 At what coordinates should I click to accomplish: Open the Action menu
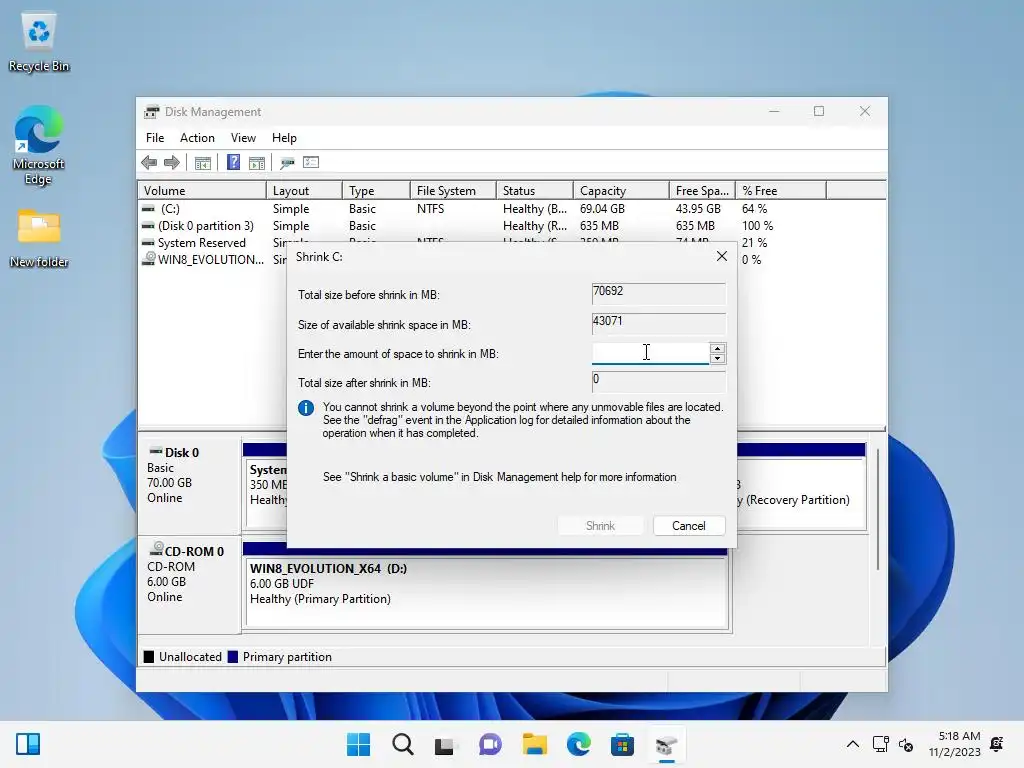click(197, 138)
